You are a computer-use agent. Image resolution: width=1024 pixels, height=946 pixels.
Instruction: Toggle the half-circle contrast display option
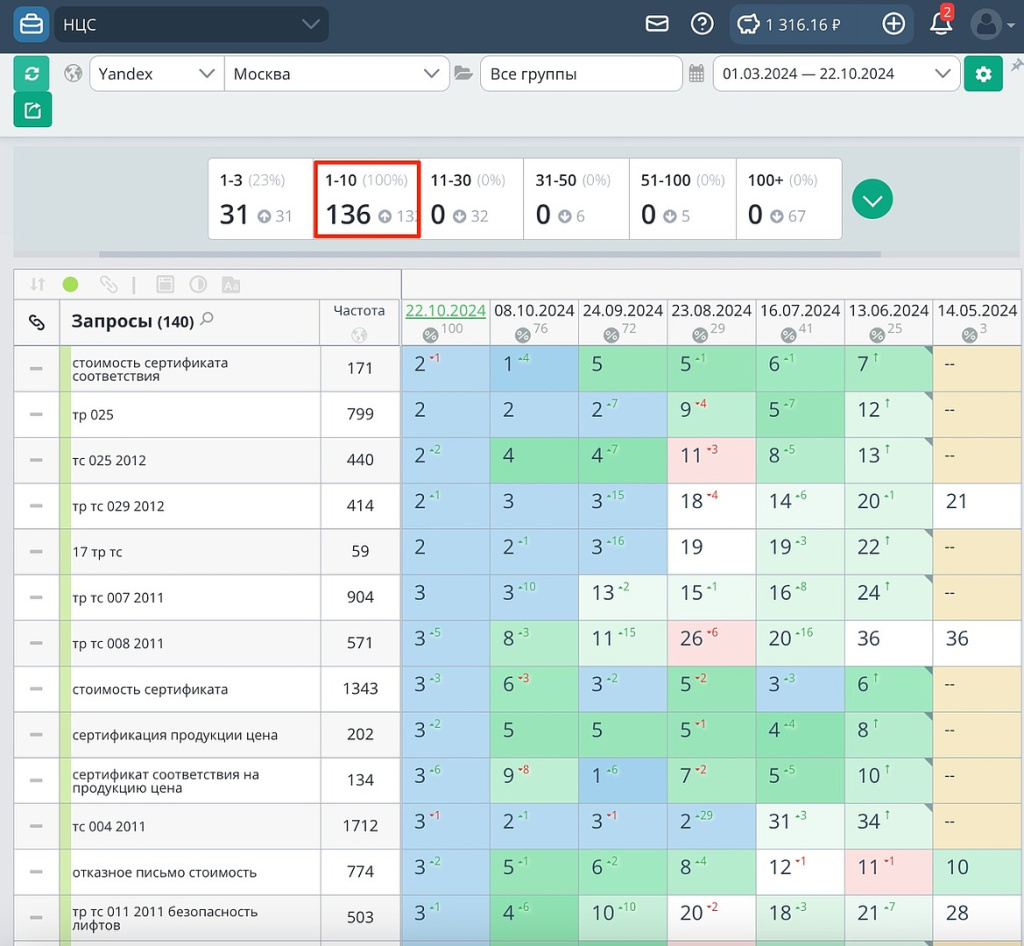198,285
